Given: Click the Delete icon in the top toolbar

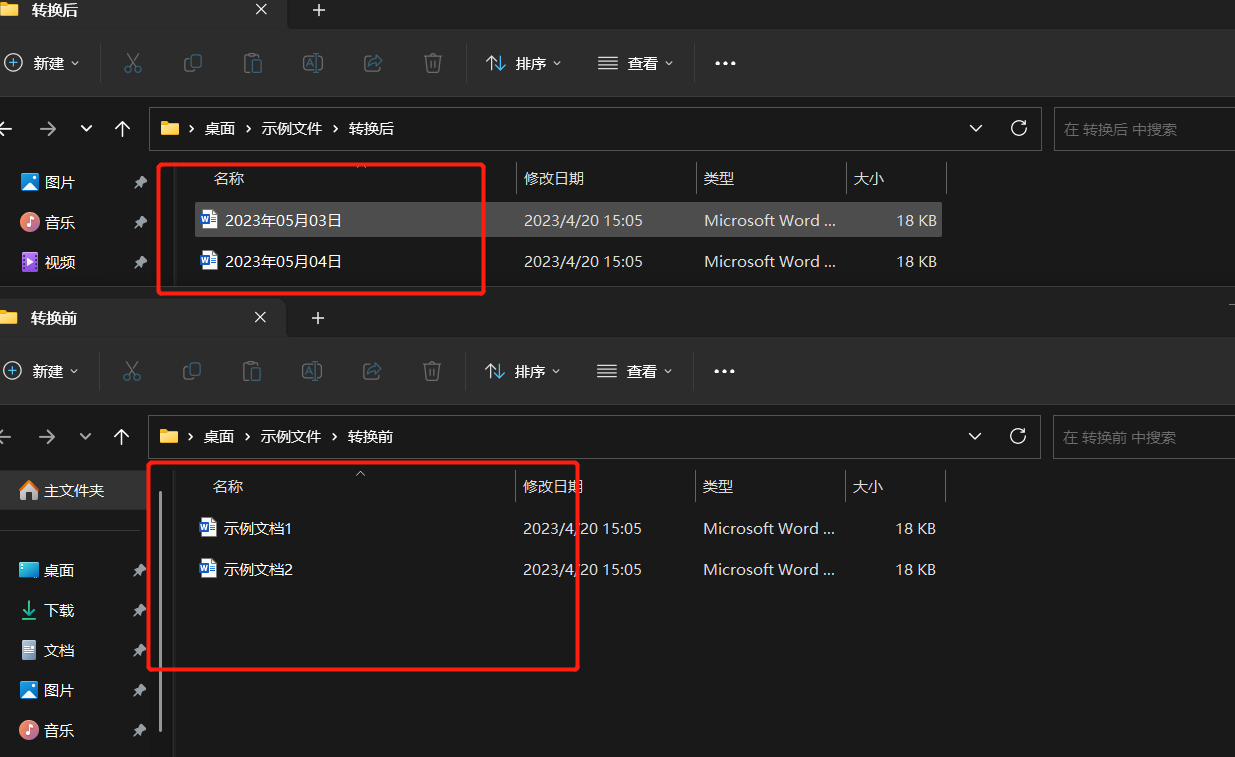Looking at the screenshot, I should pyautogui.click(x=432, y=63).
